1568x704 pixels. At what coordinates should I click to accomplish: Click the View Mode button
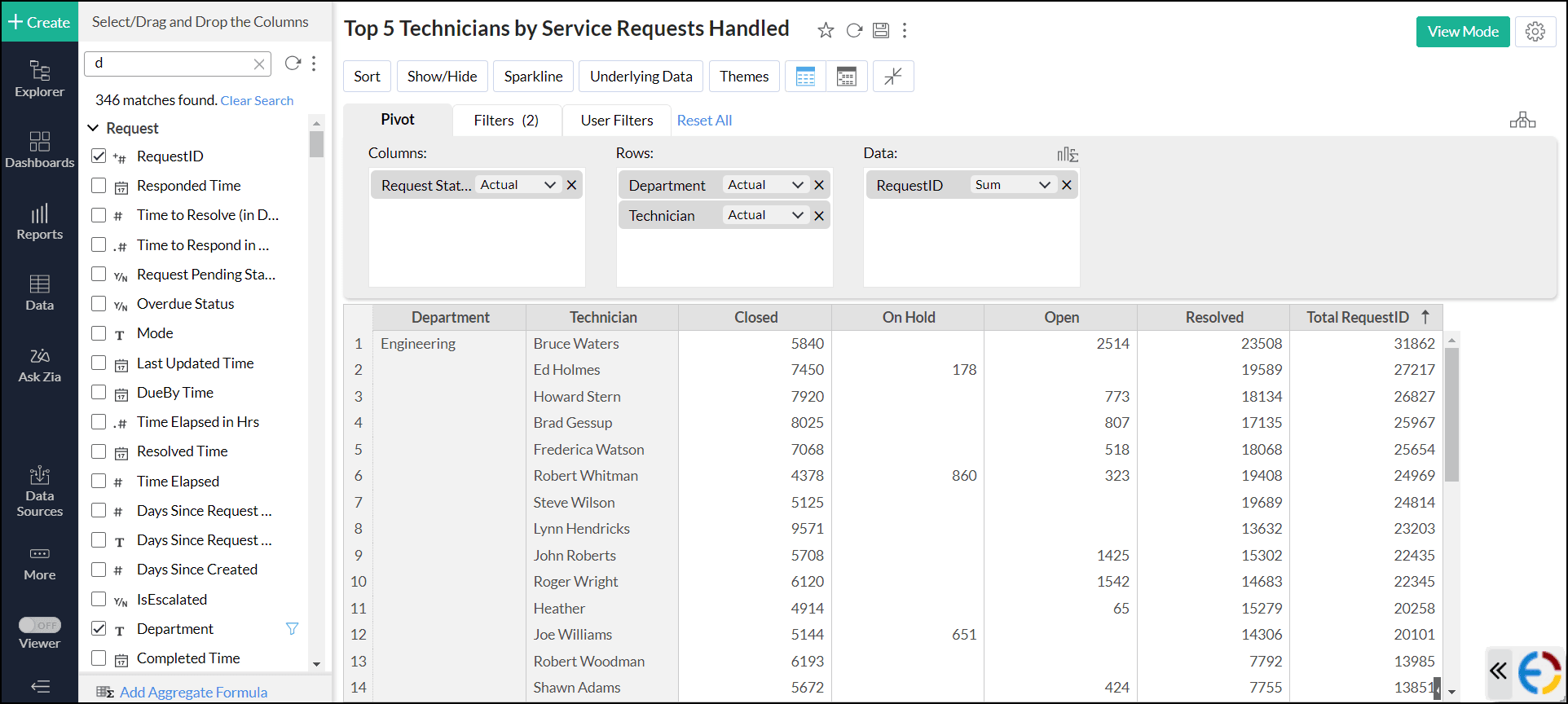tap(1462, 32)
